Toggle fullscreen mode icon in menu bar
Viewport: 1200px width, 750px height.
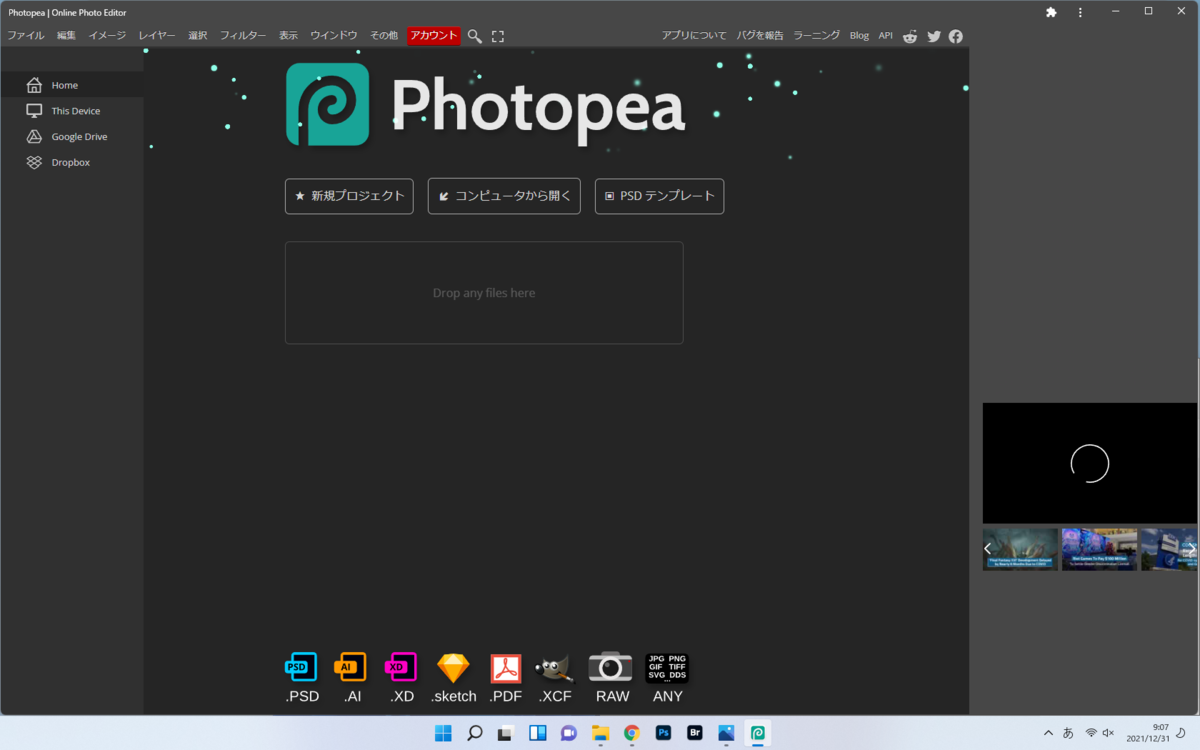point(498,36)
